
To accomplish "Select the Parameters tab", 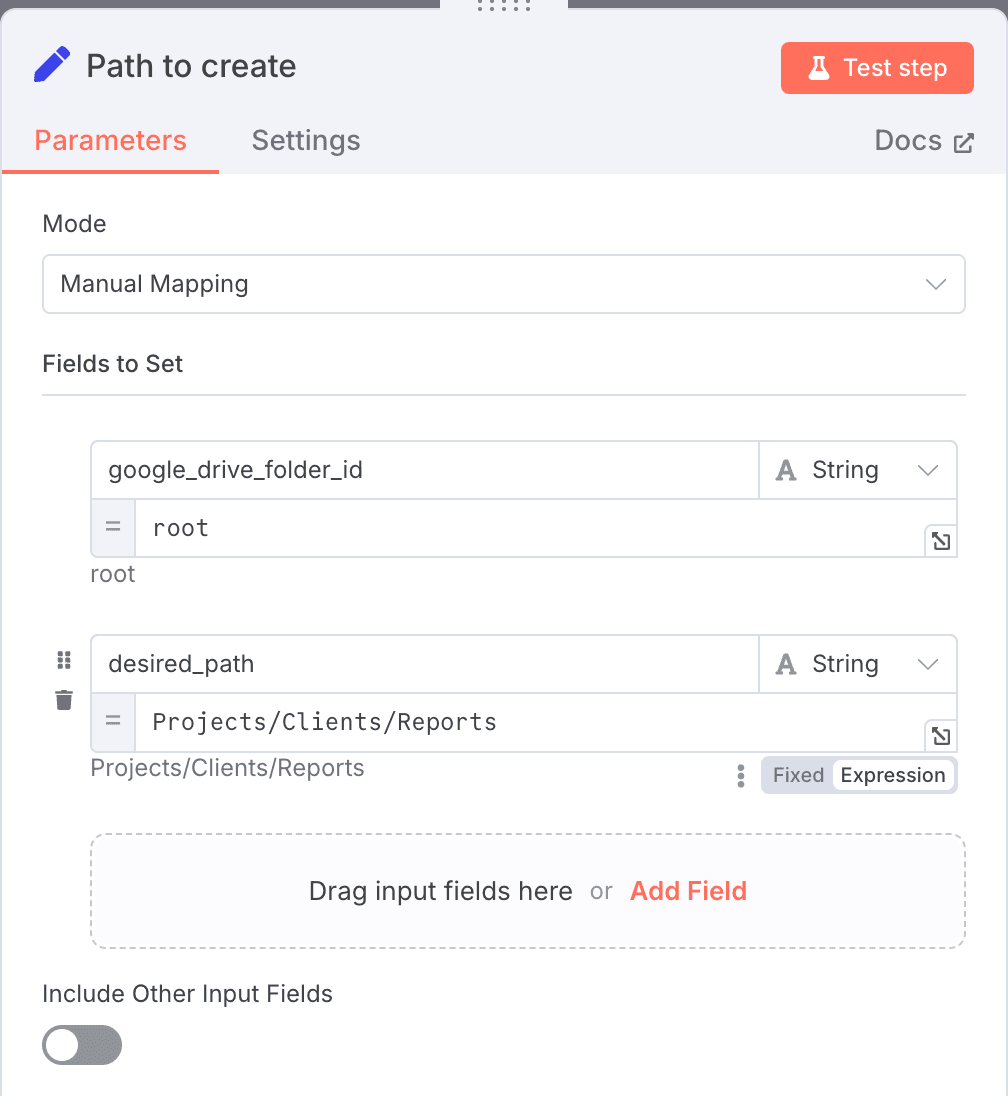I will tap(110, 140).
